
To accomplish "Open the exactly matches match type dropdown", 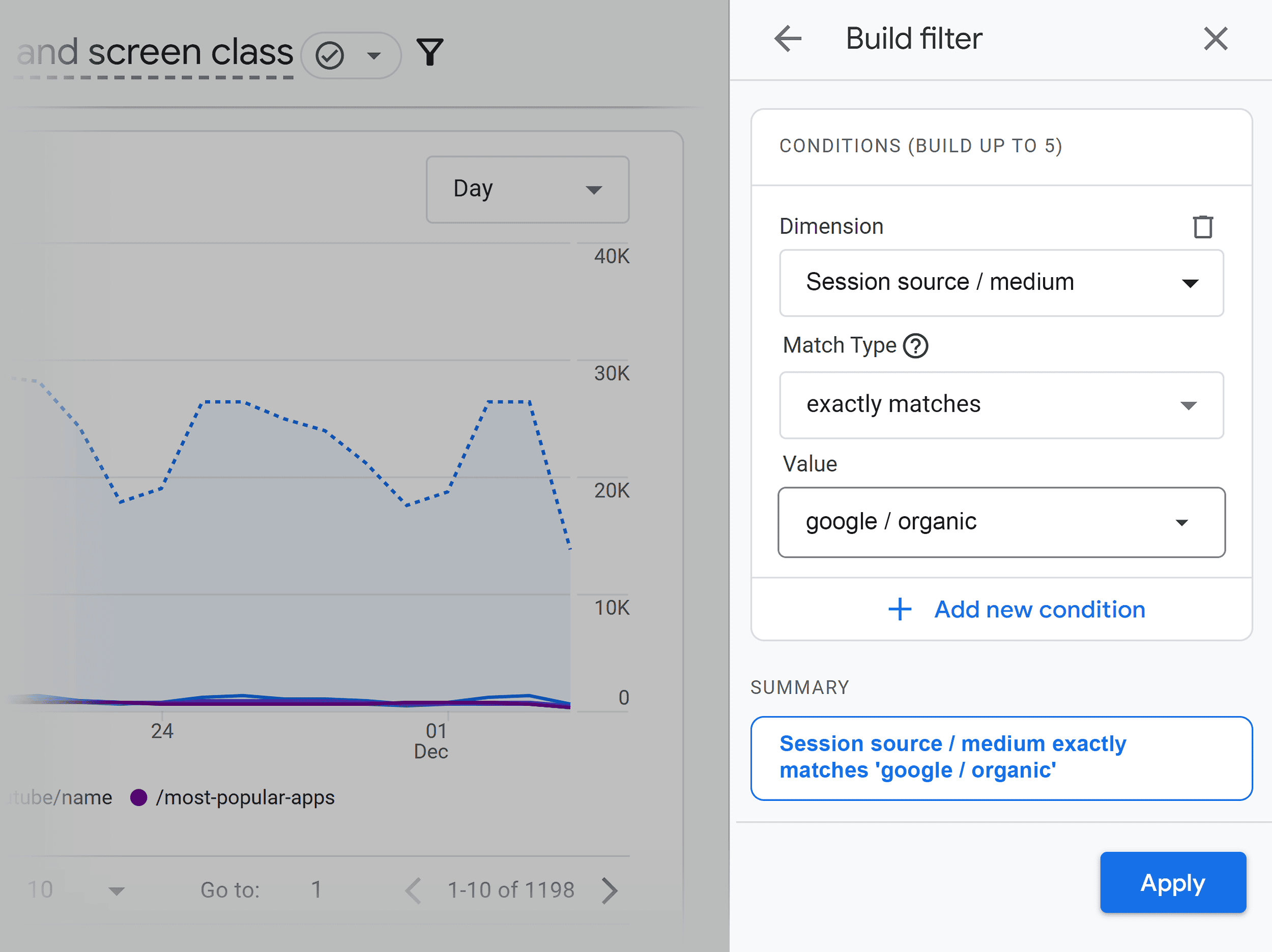I will (1001, 405).
